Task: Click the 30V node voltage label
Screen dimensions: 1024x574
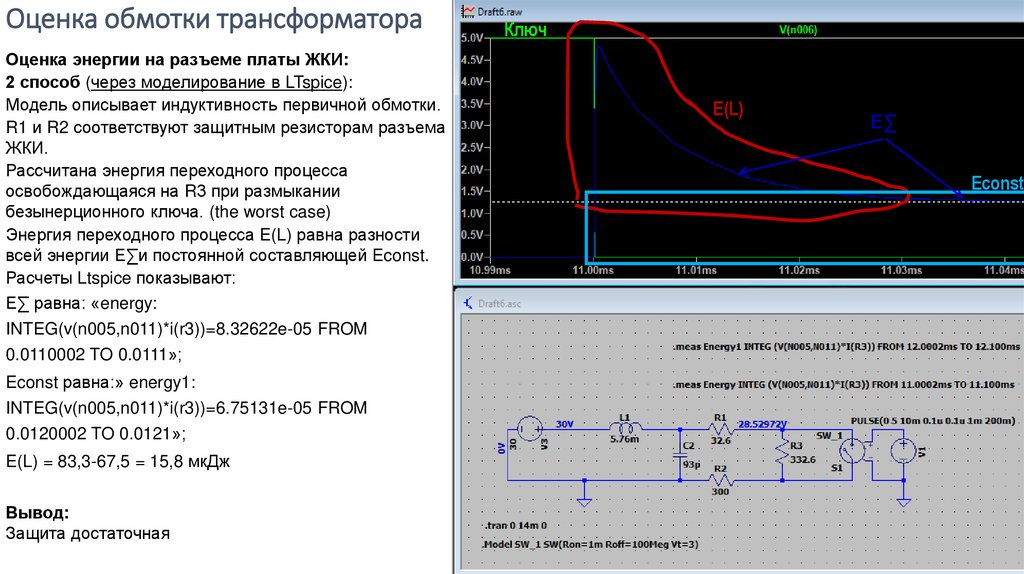Action: pyautogui.click(x=564, y=424)
